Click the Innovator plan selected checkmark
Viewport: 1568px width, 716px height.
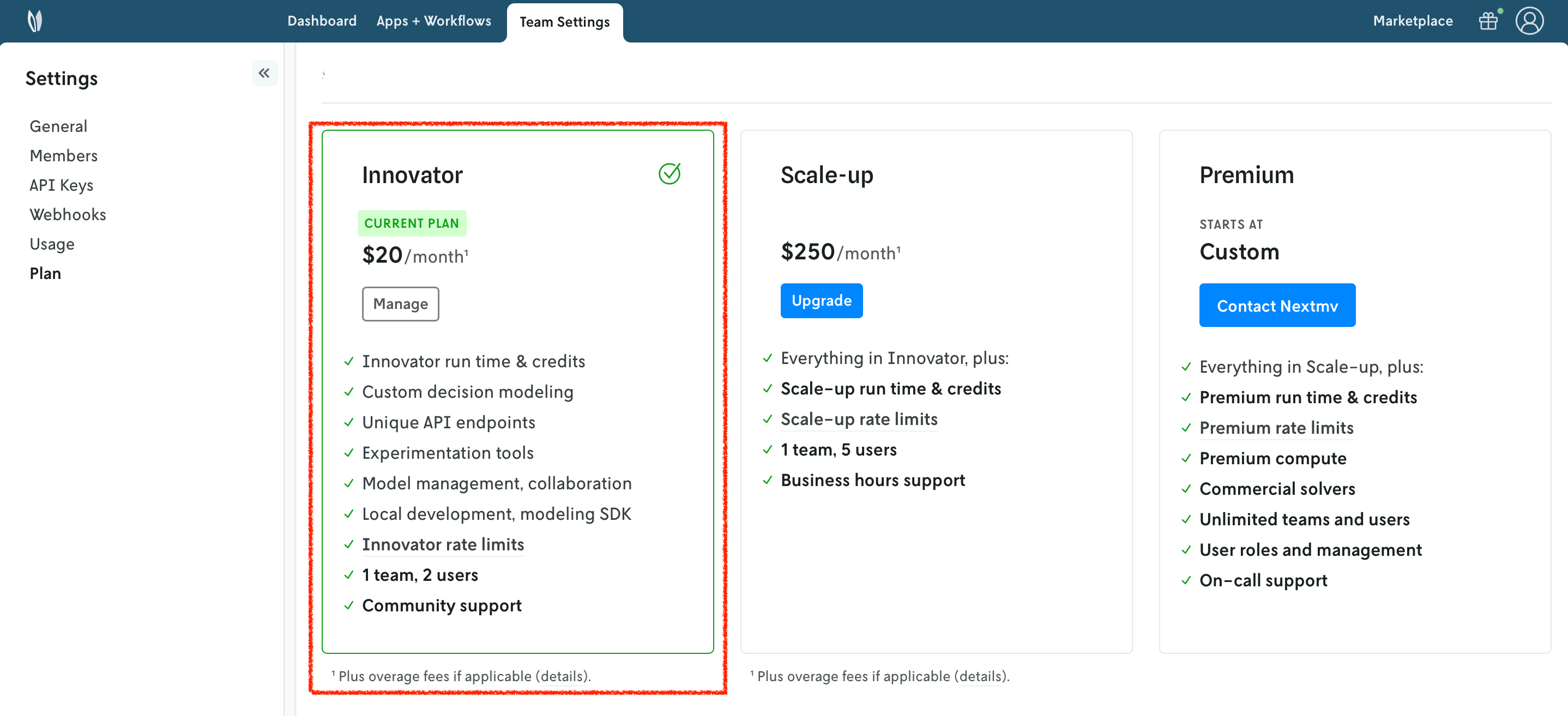tap(669, 174)
